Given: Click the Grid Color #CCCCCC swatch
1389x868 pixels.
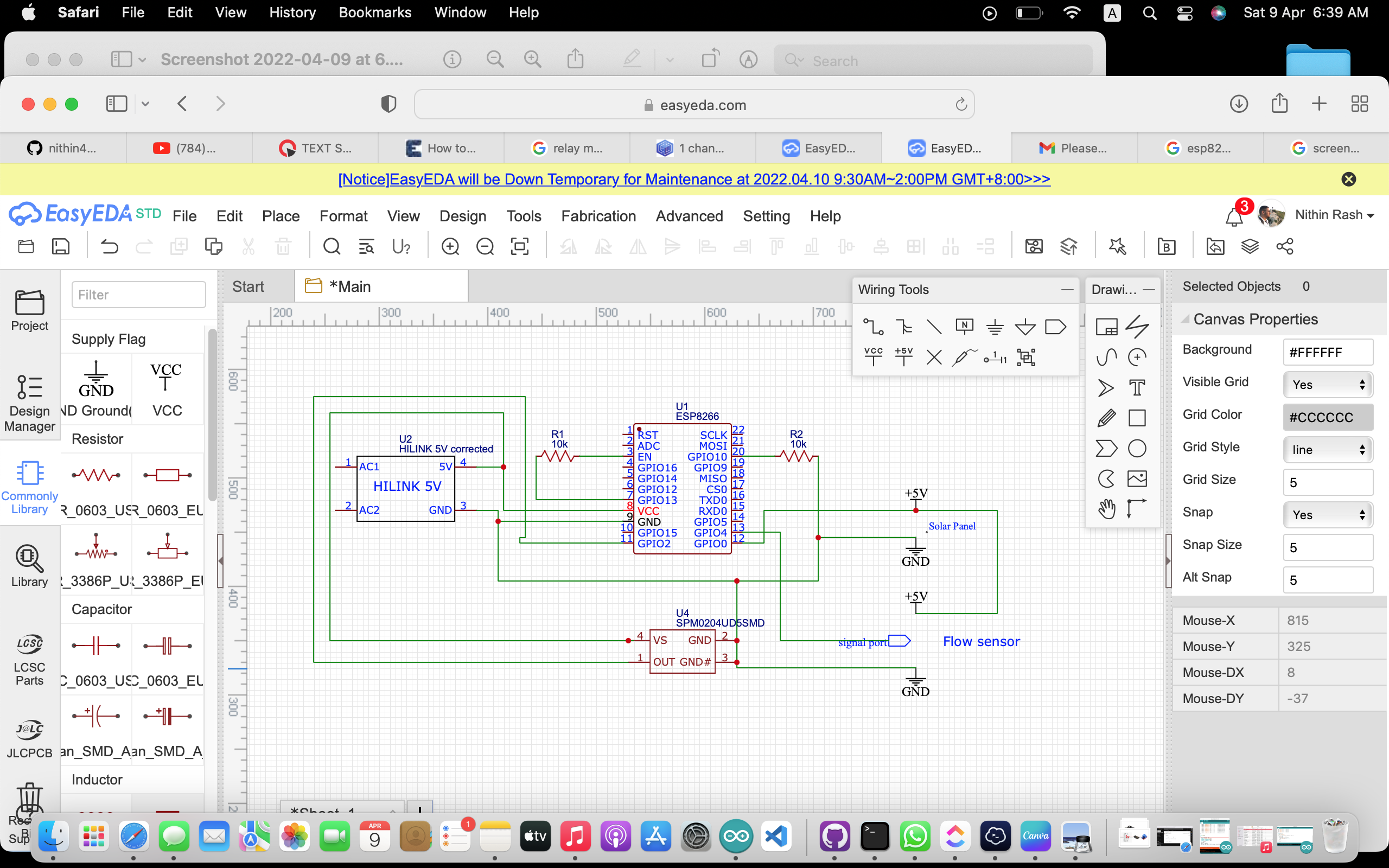Looking at the screenshot, I should [1328, 417].
